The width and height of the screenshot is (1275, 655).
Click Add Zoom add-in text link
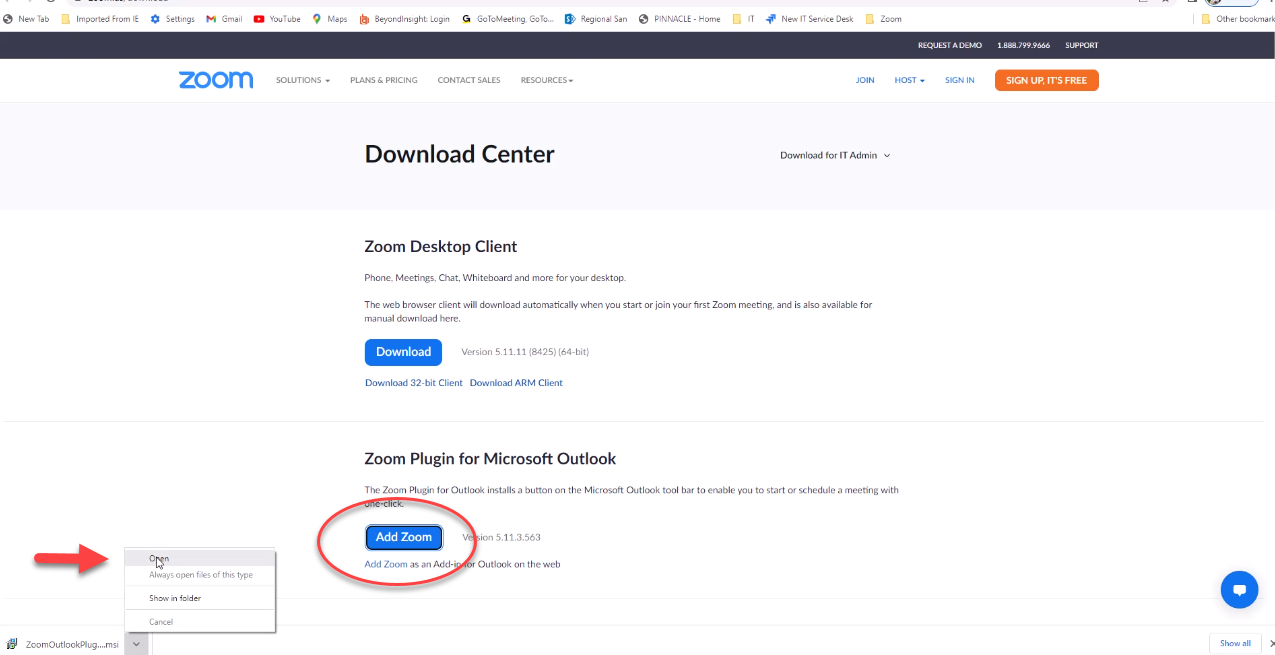coord(386,564)
